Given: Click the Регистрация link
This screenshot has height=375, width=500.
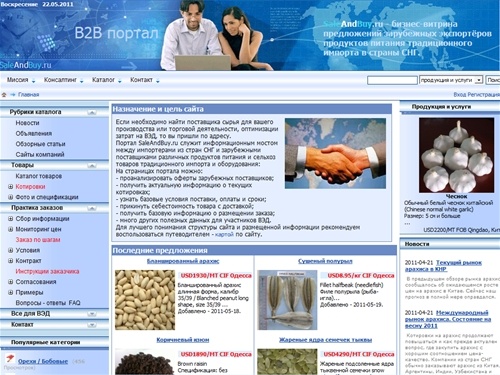Looking at the screenshot, I should [x=483, y=95].
